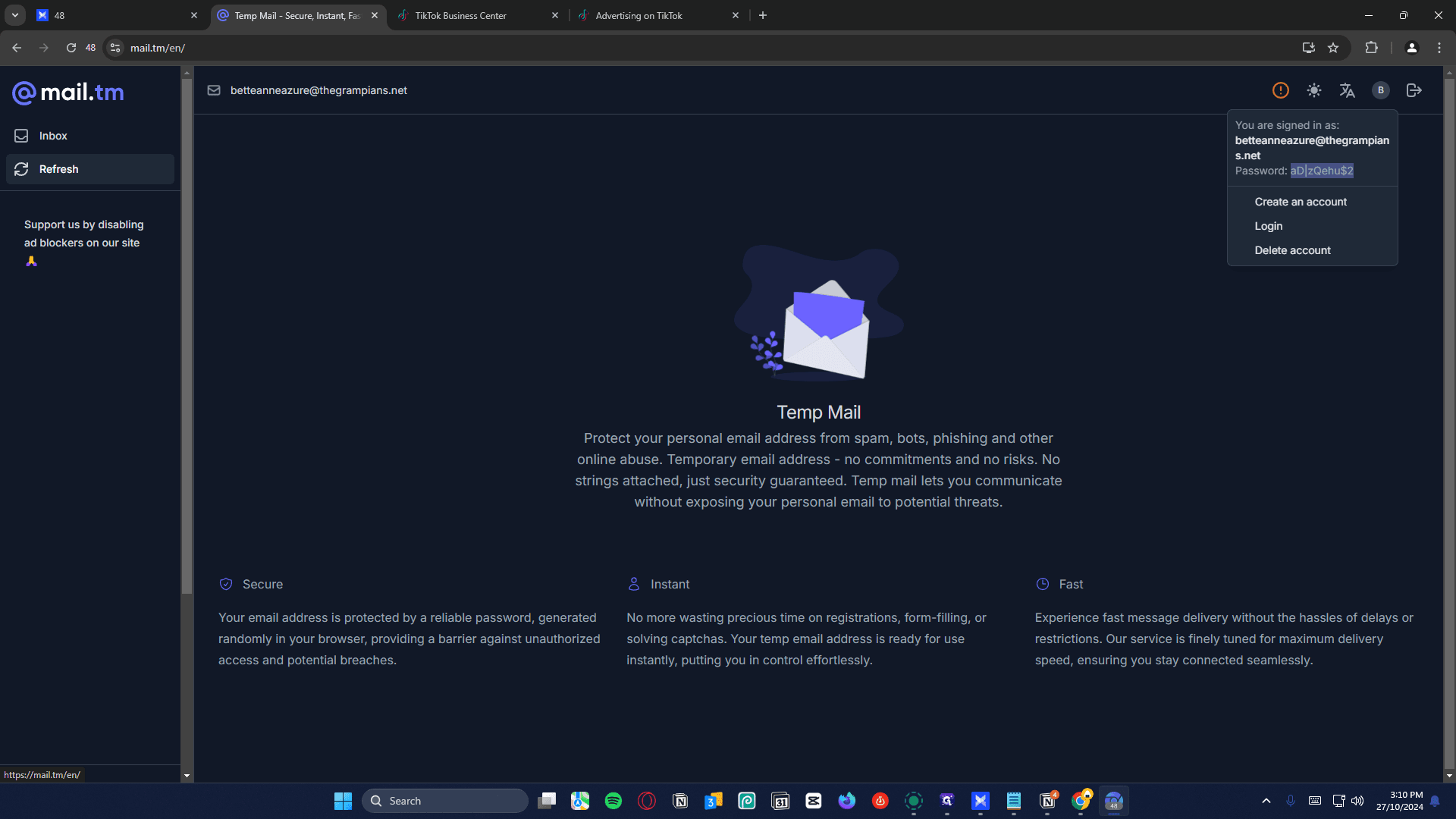
Task: Open the calendar app showing 31
Action: (x=780, y=801)
